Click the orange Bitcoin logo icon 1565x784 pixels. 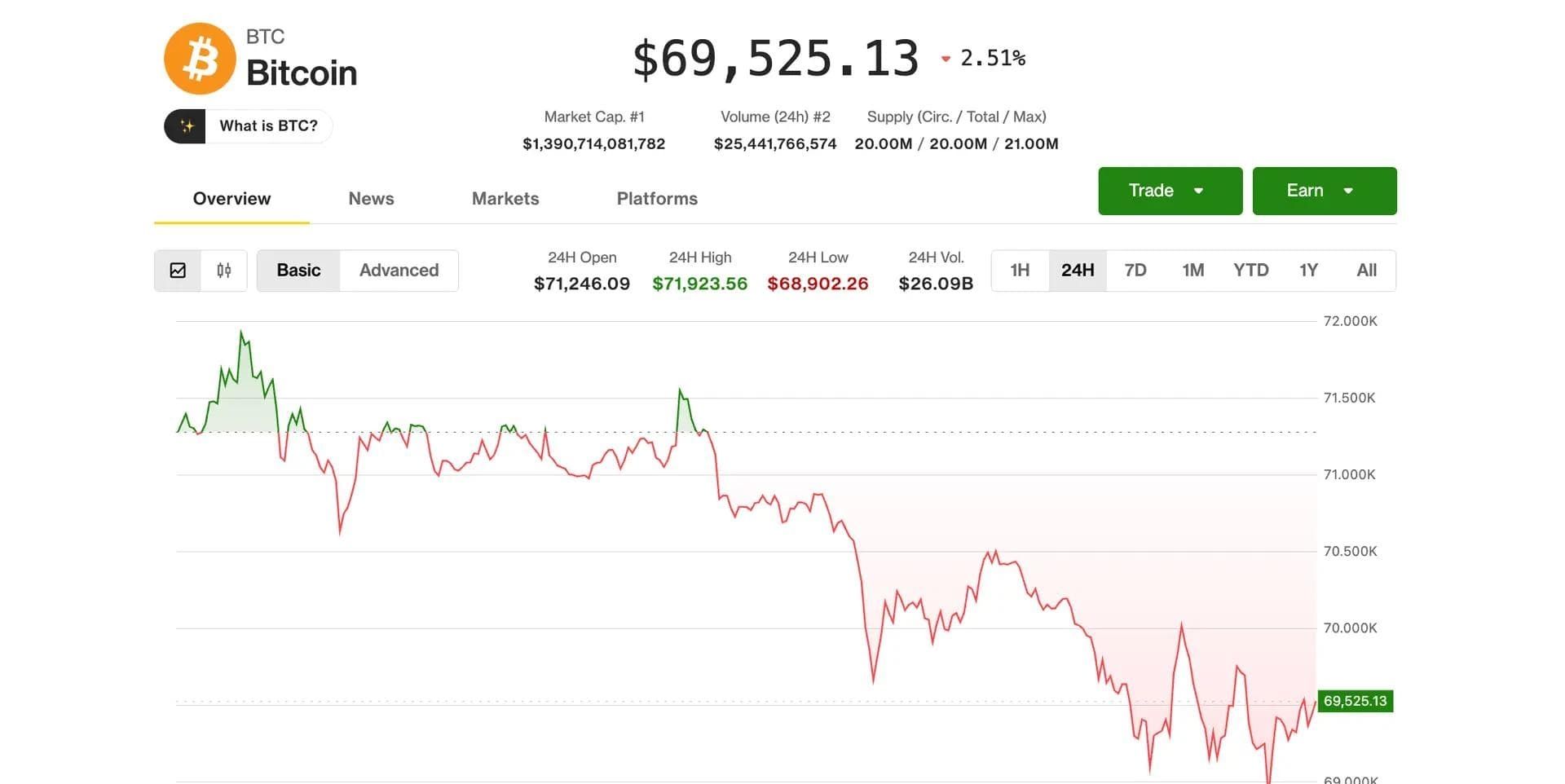(200, 59)
